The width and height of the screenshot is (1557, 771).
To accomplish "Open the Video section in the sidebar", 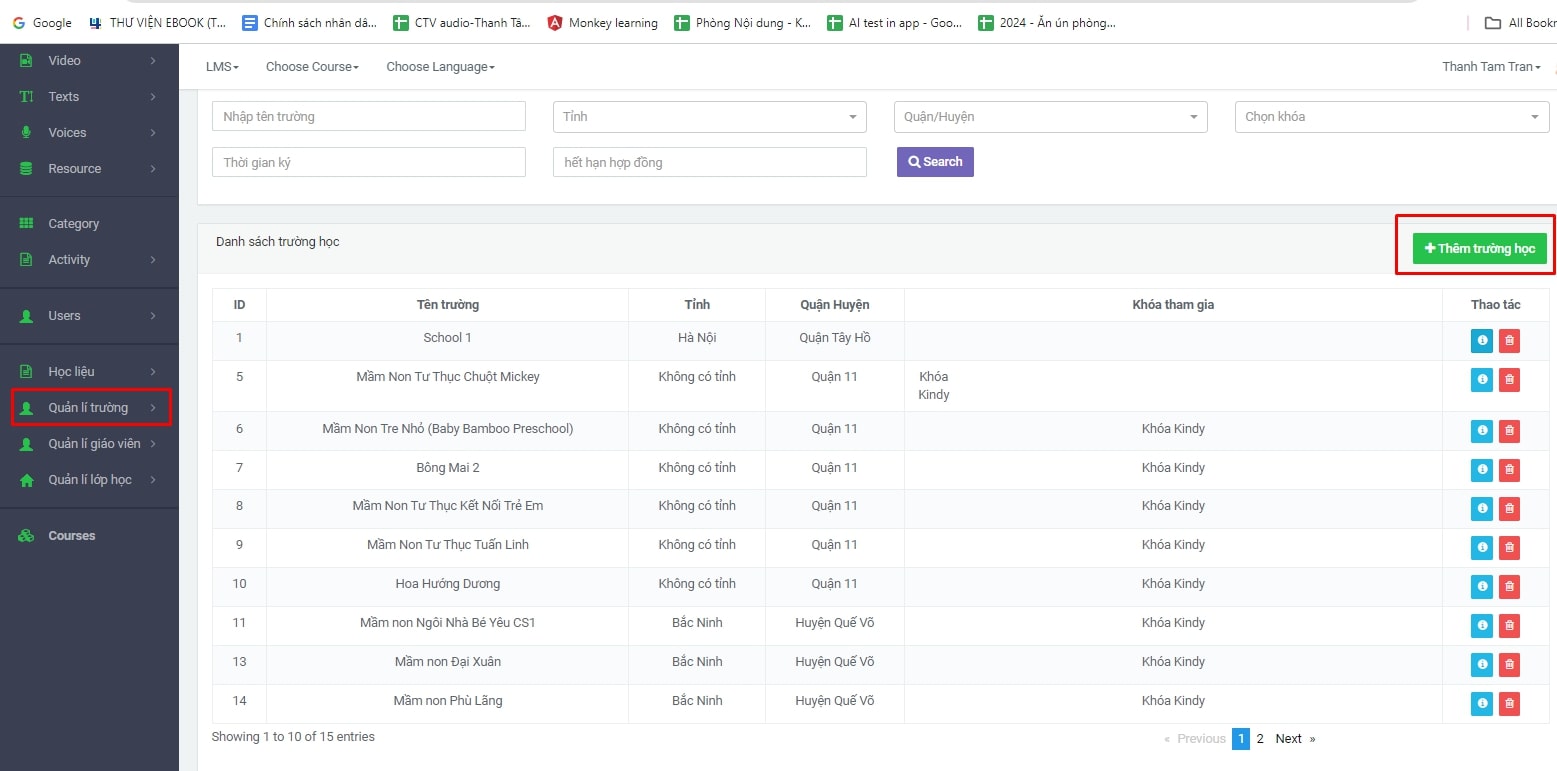I will (64, 60).
